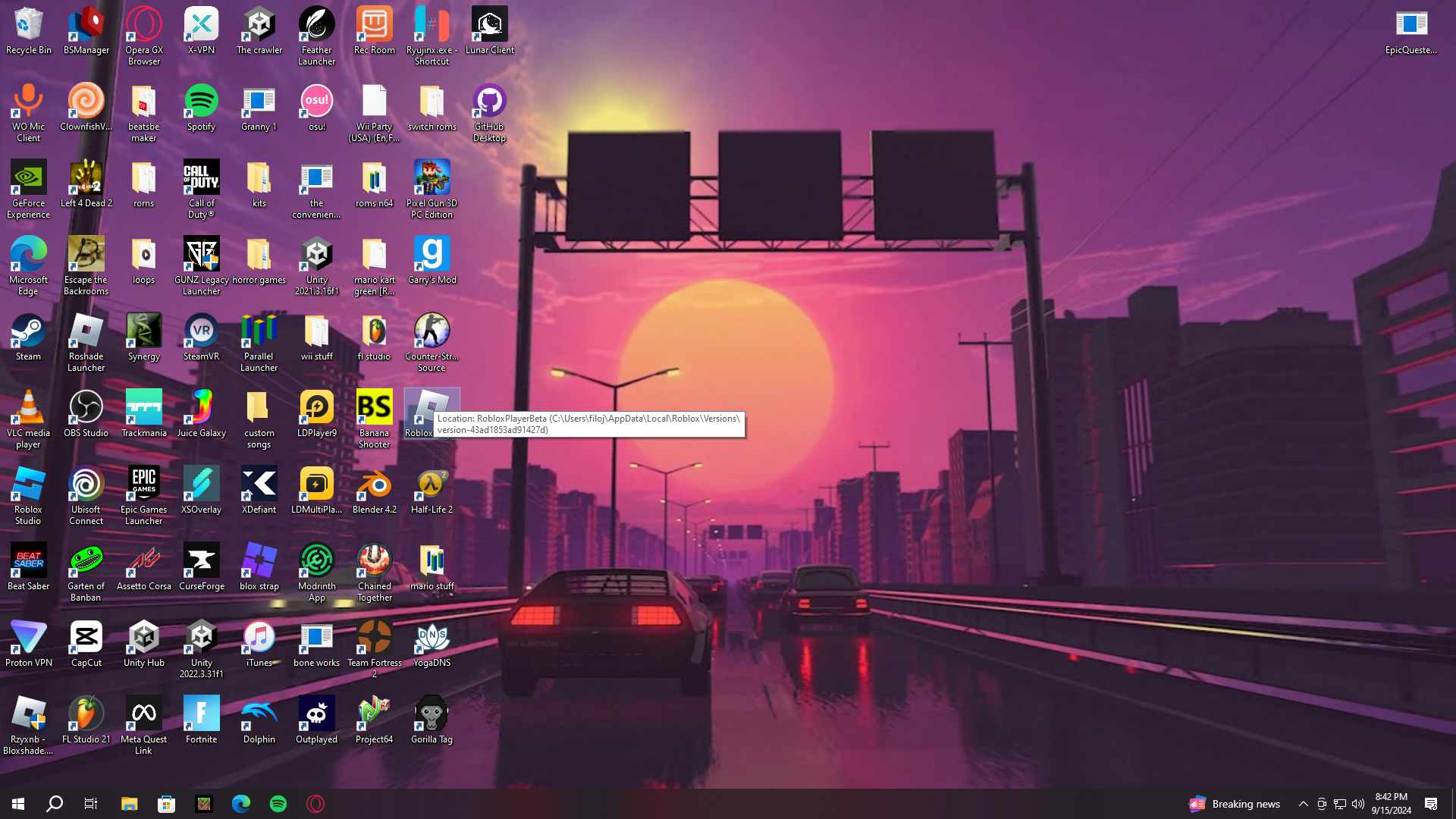Select the horror games folder
The height and width of the screenshot is (819, 1456).
click(x=259, y=256)
